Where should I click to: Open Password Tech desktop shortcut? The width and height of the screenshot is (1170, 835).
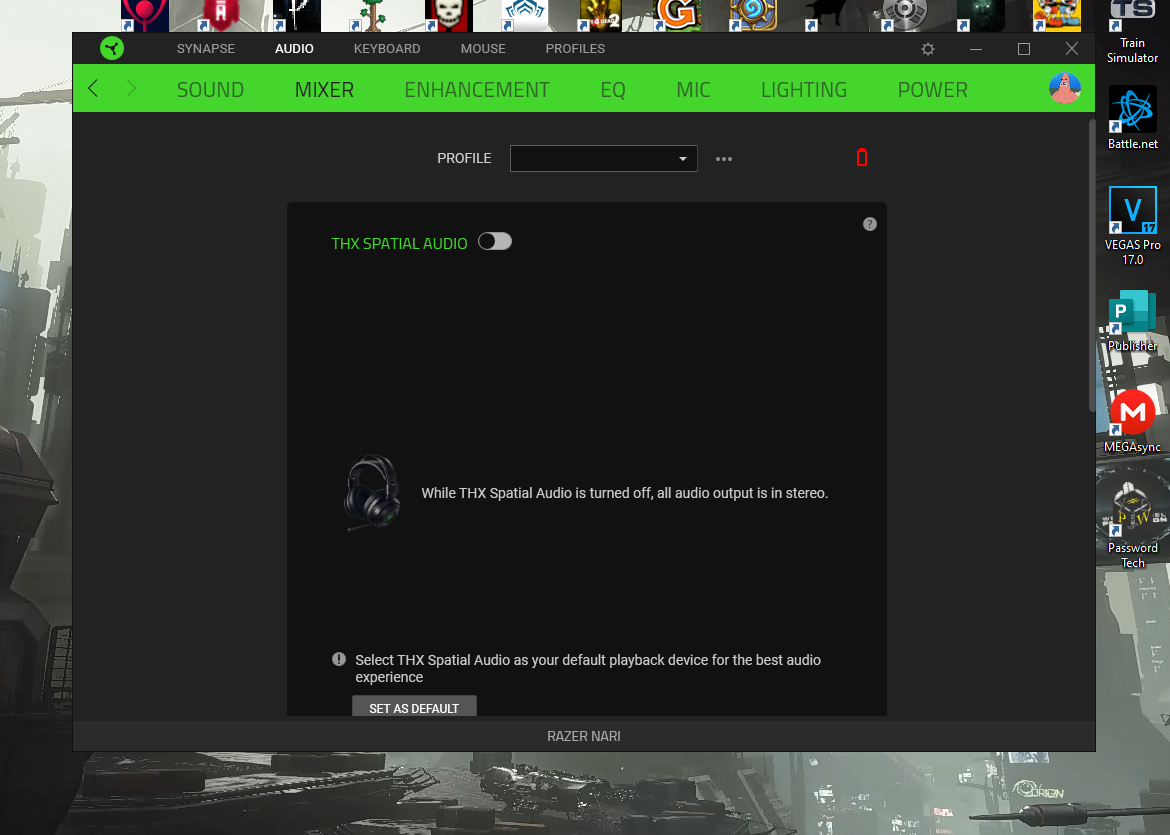pos(1132,525)
